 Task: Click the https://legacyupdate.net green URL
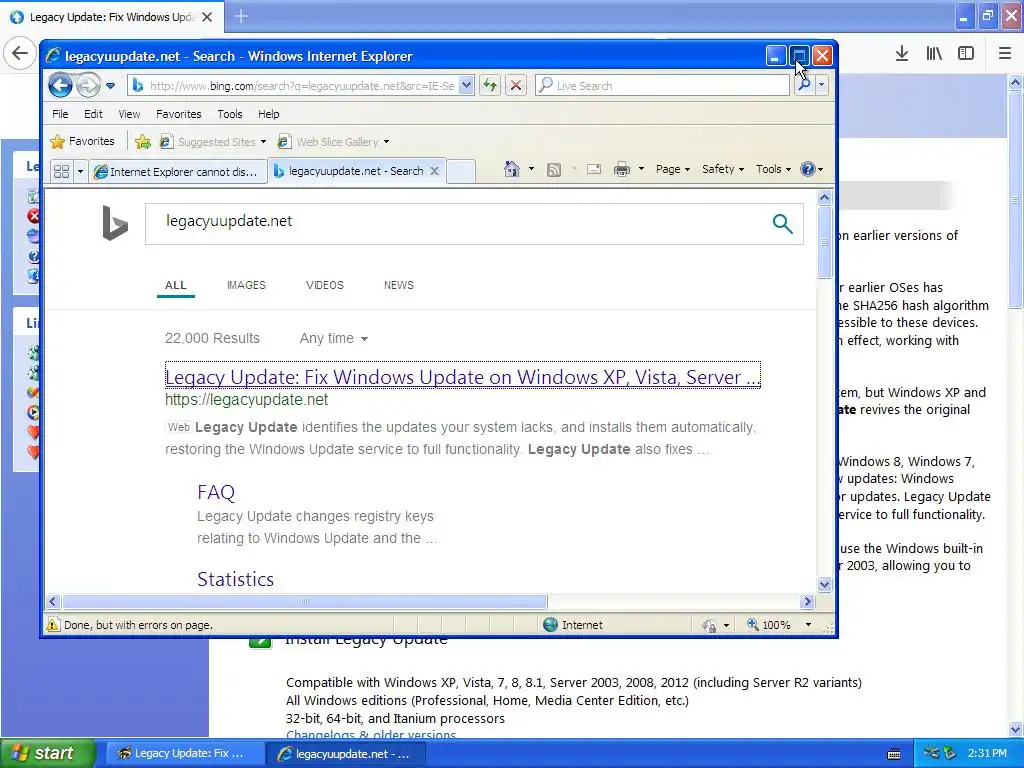point(247,400)
